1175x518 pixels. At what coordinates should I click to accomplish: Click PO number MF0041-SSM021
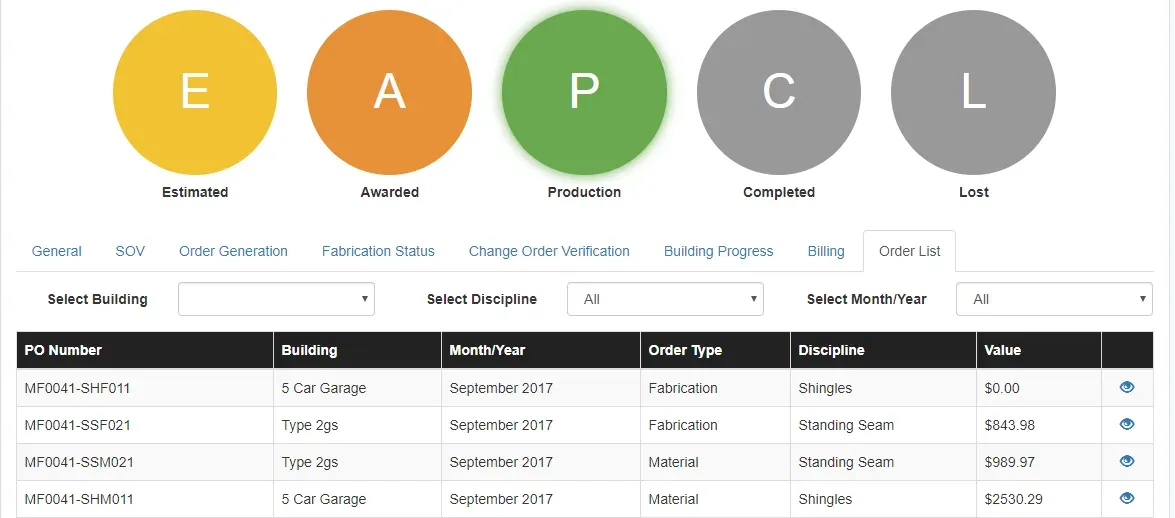pos(79,462)
